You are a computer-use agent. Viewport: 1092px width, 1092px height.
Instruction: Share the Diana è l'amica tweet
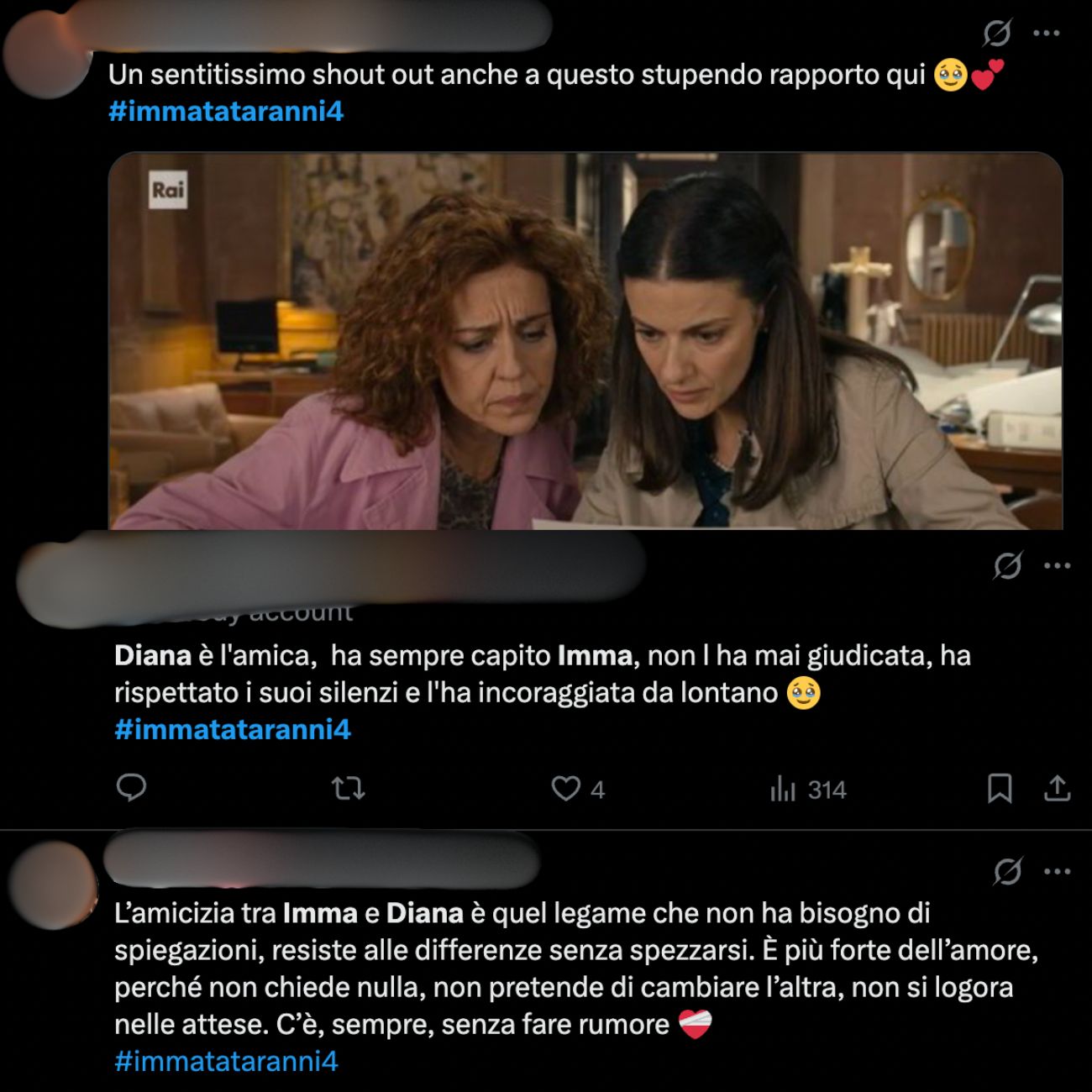click(1057, 789)
